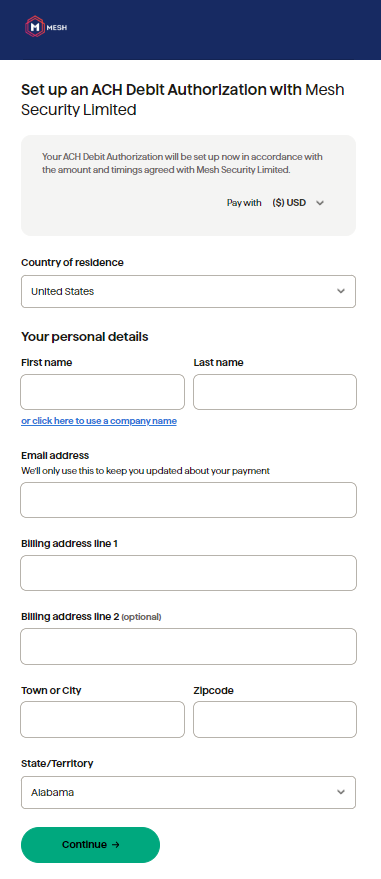Click the Mesh hexagon logo icon

pyautogui.click(x=35, y=26)
